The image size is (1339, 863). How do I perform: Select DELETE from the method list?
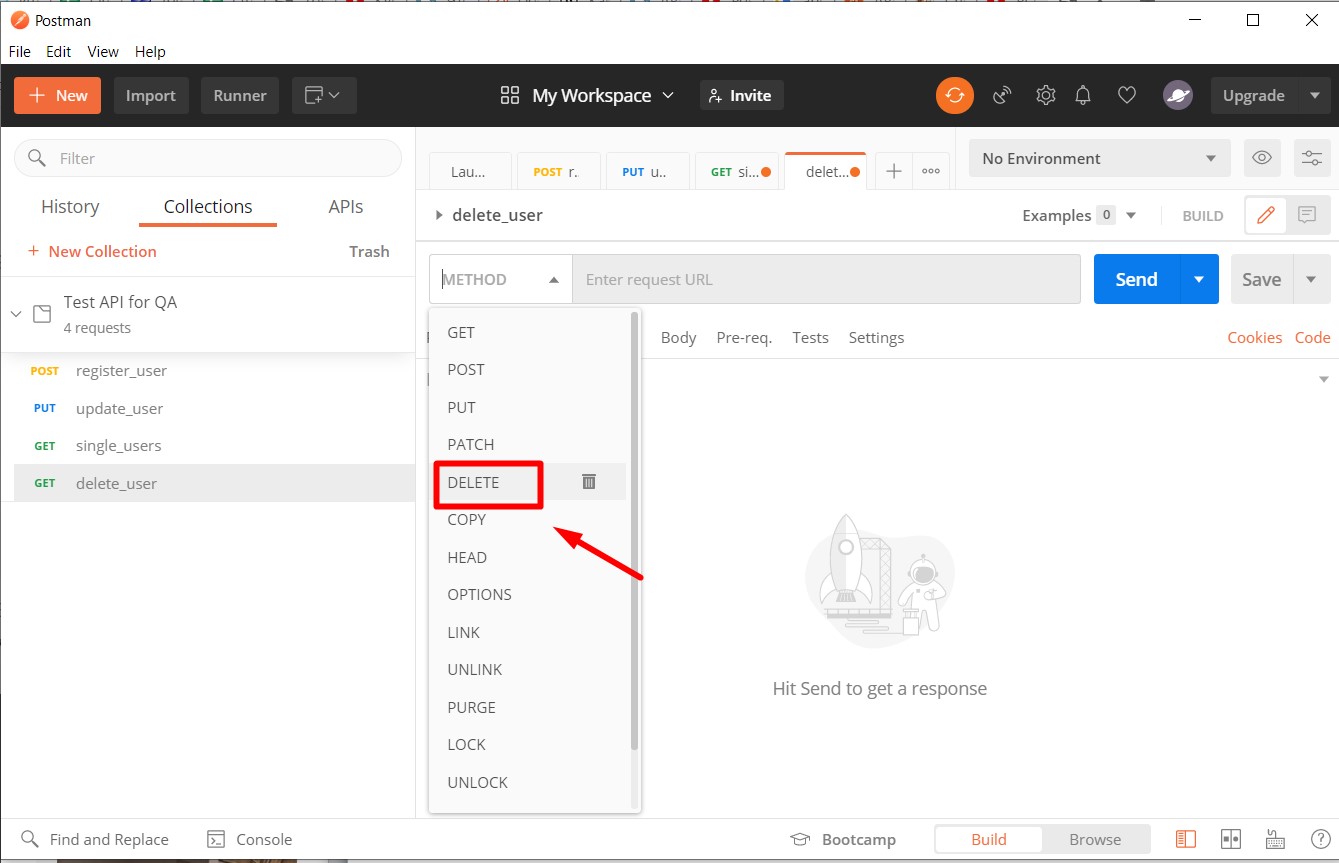(x=473, y=482)
